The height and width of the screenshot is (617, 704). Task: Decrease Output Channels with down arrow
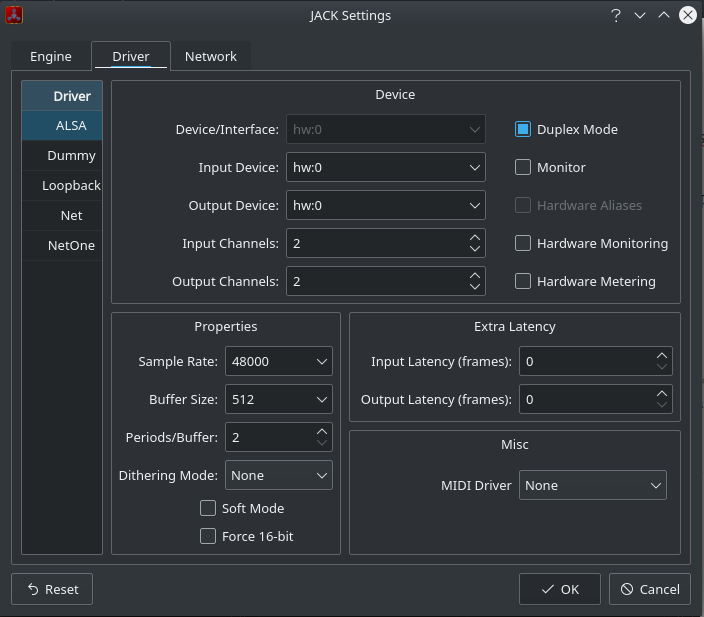pos(475,287)
